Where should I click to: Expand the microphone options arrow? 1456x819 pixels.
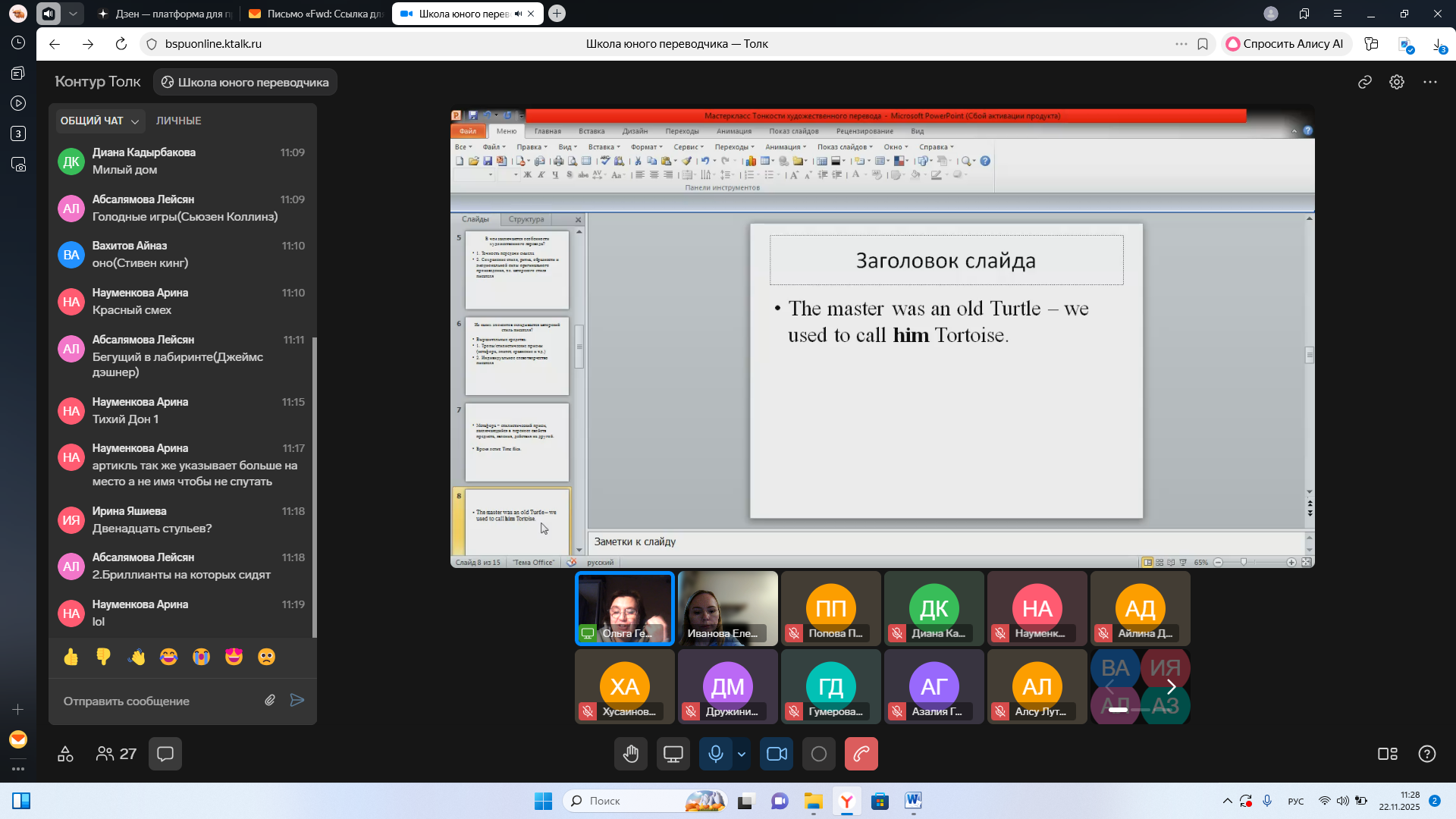[x=742, y=754]
